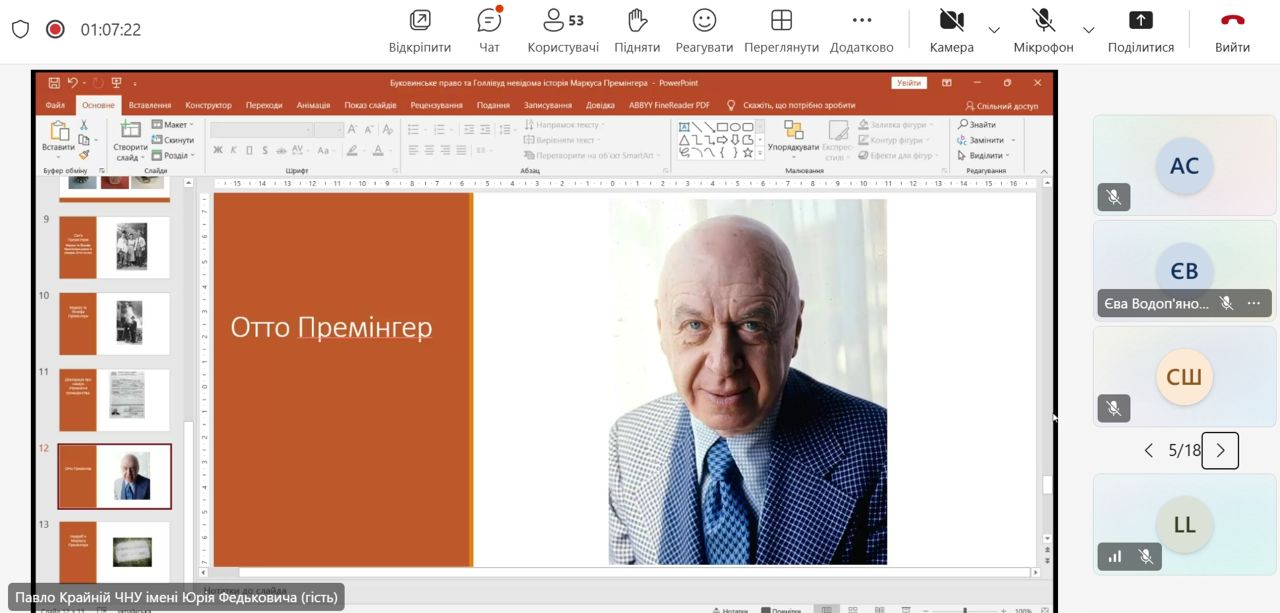
Task: Click the shared slide showing Отто Премінгер
Action: (x=625, y=380)
